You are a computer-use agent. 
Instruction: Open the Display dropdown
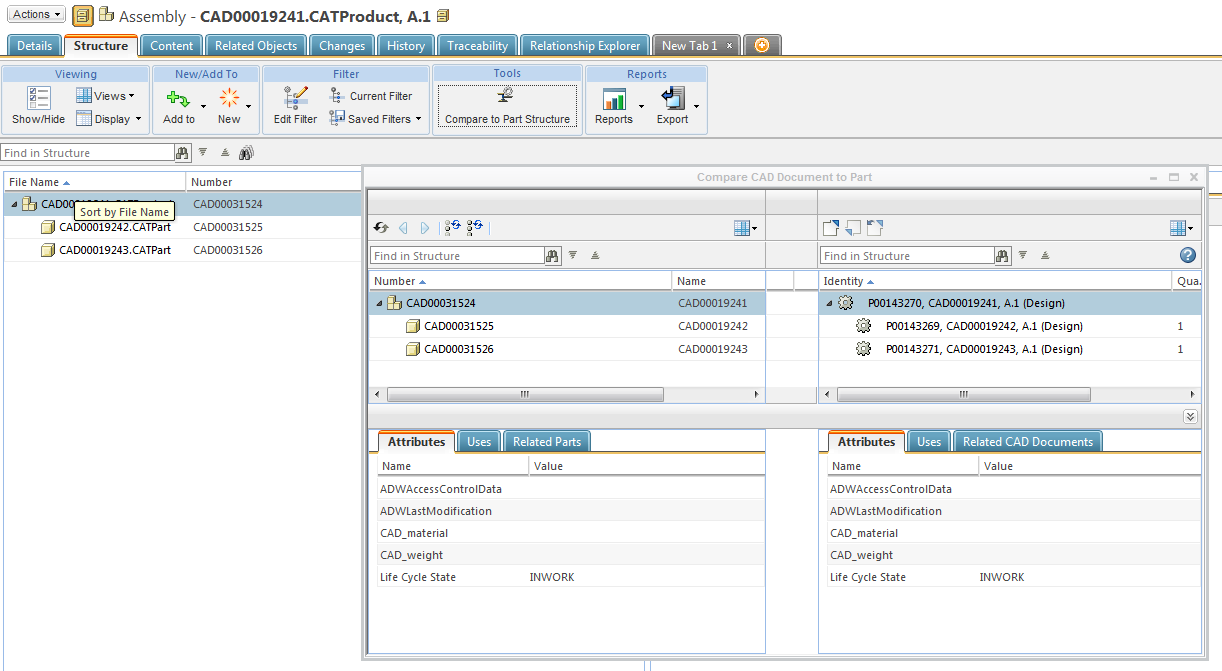pyautogui.click(x=108, y=118)
